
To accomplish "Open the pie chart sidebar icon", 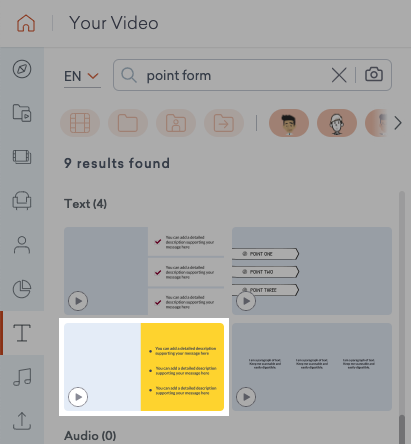I will click(22, 289).
